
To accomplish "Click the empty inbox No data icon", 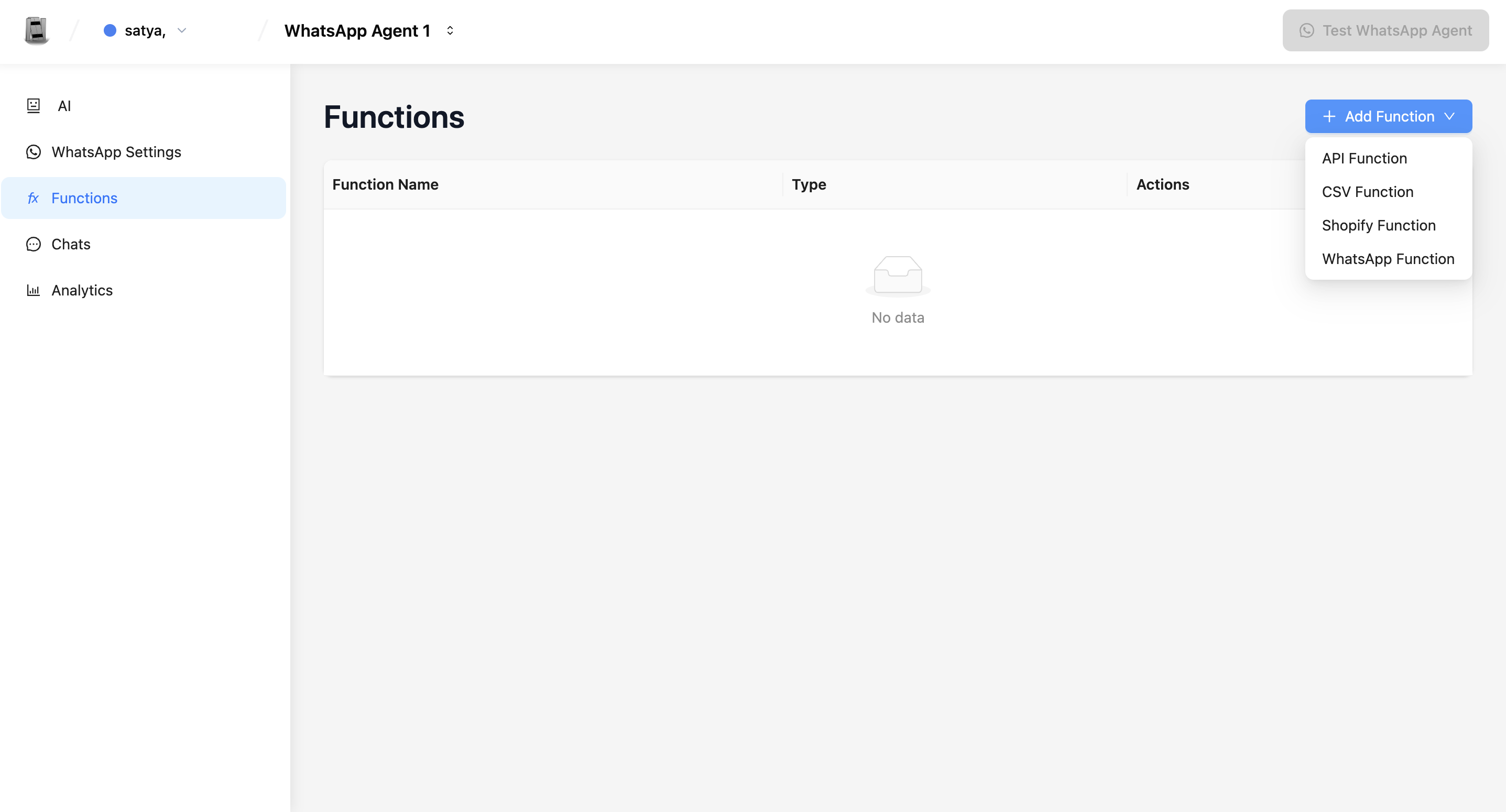I will tap(898, 276).
